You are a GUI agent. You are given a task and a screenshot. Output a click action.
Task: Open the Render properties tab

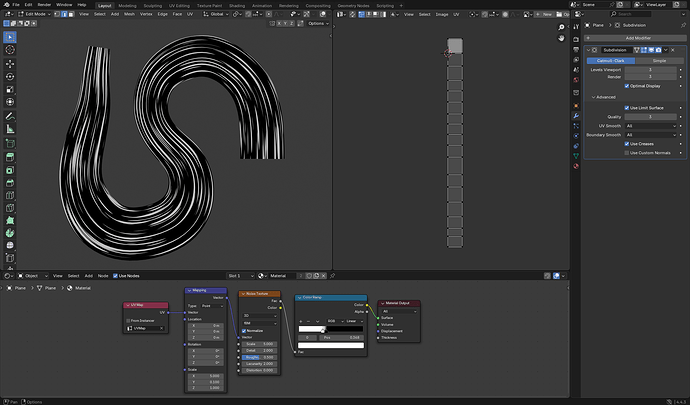[576, 39]
